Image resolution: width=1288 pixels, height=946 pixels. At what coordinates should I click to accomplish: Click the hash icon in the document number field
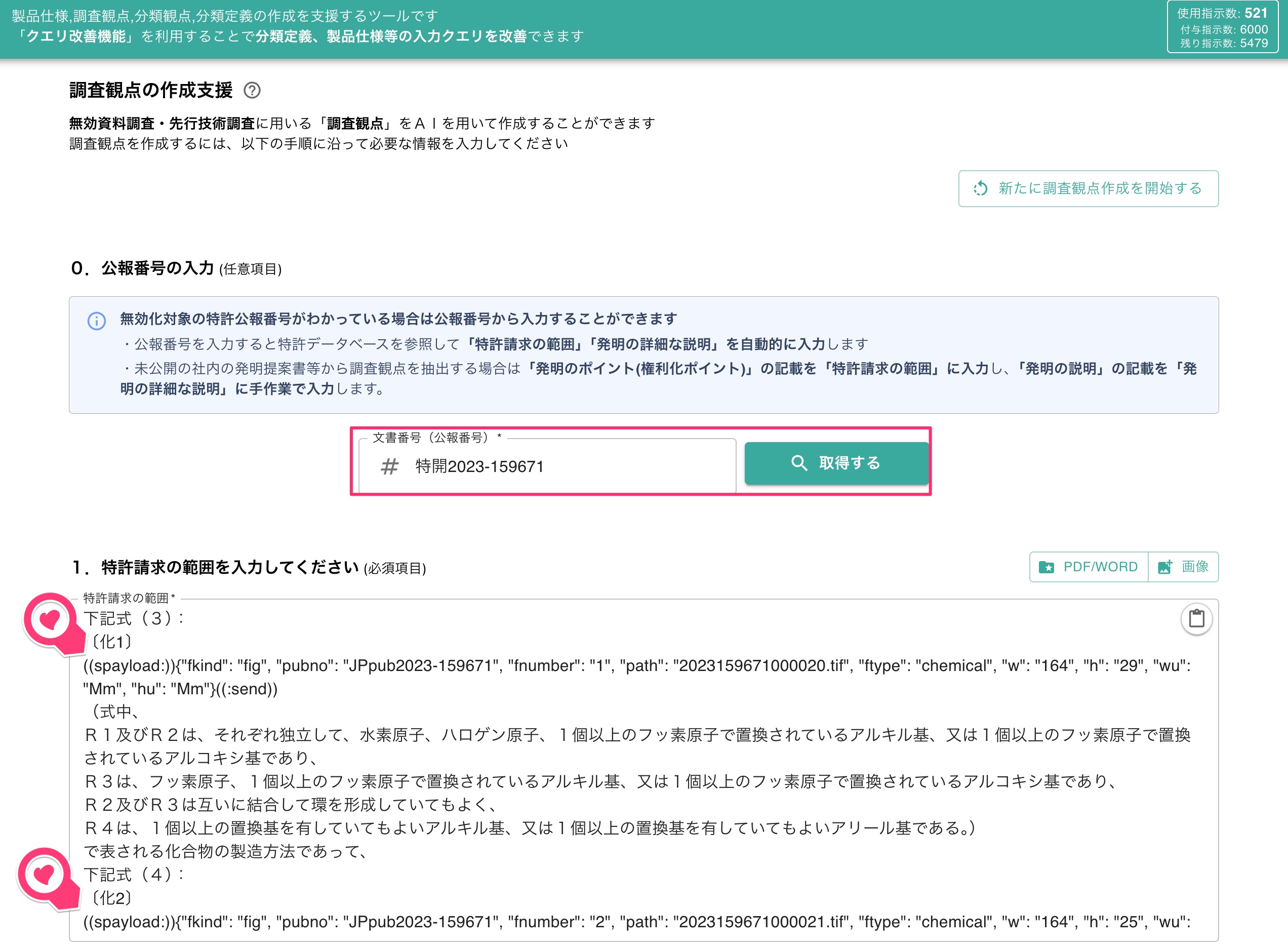(389, 467)
